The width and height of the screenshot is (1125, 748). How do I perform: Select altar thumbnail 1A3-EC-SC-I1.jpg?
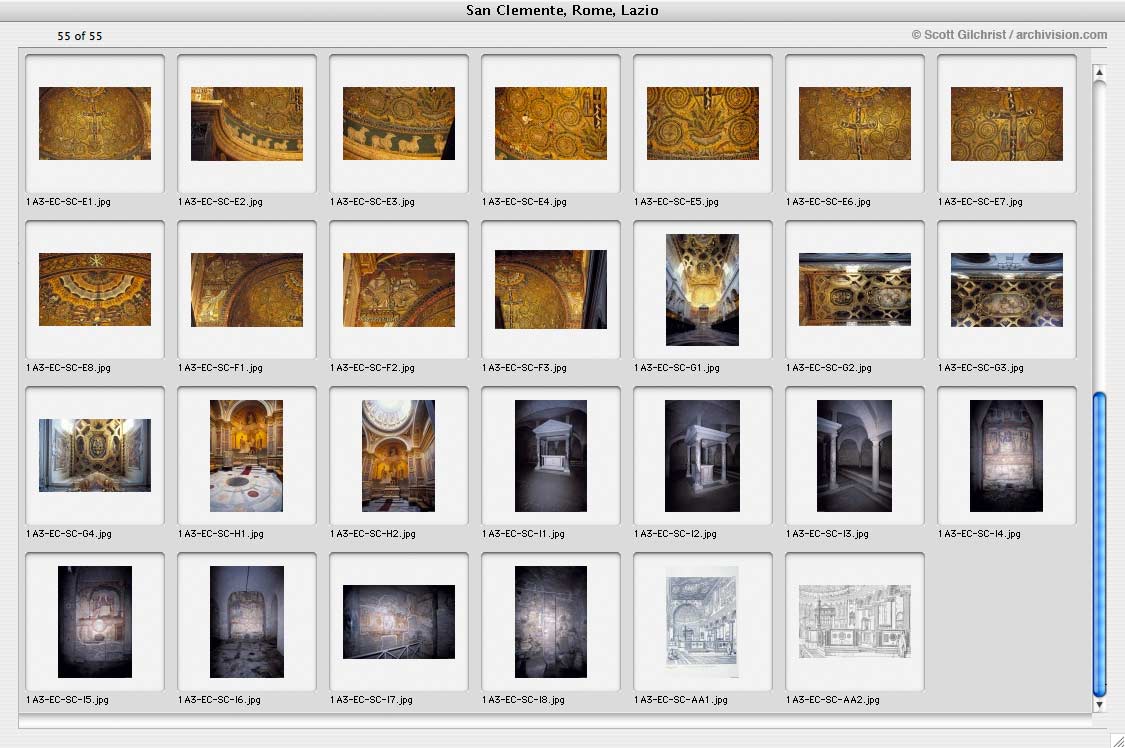click(551, 455)
